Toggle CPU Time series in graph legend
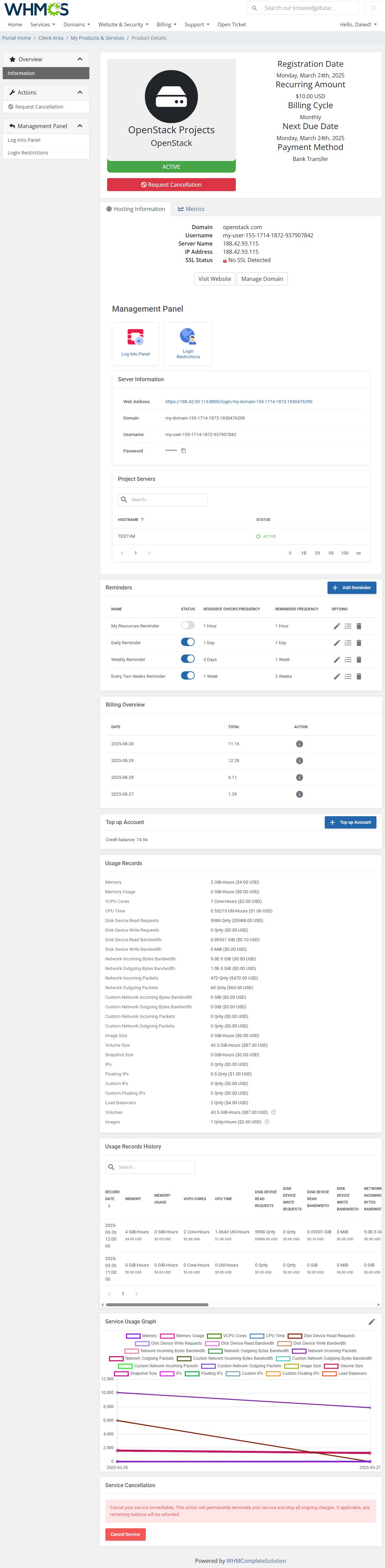Screen dimensions: 385x1568 tap(267, 1335)
